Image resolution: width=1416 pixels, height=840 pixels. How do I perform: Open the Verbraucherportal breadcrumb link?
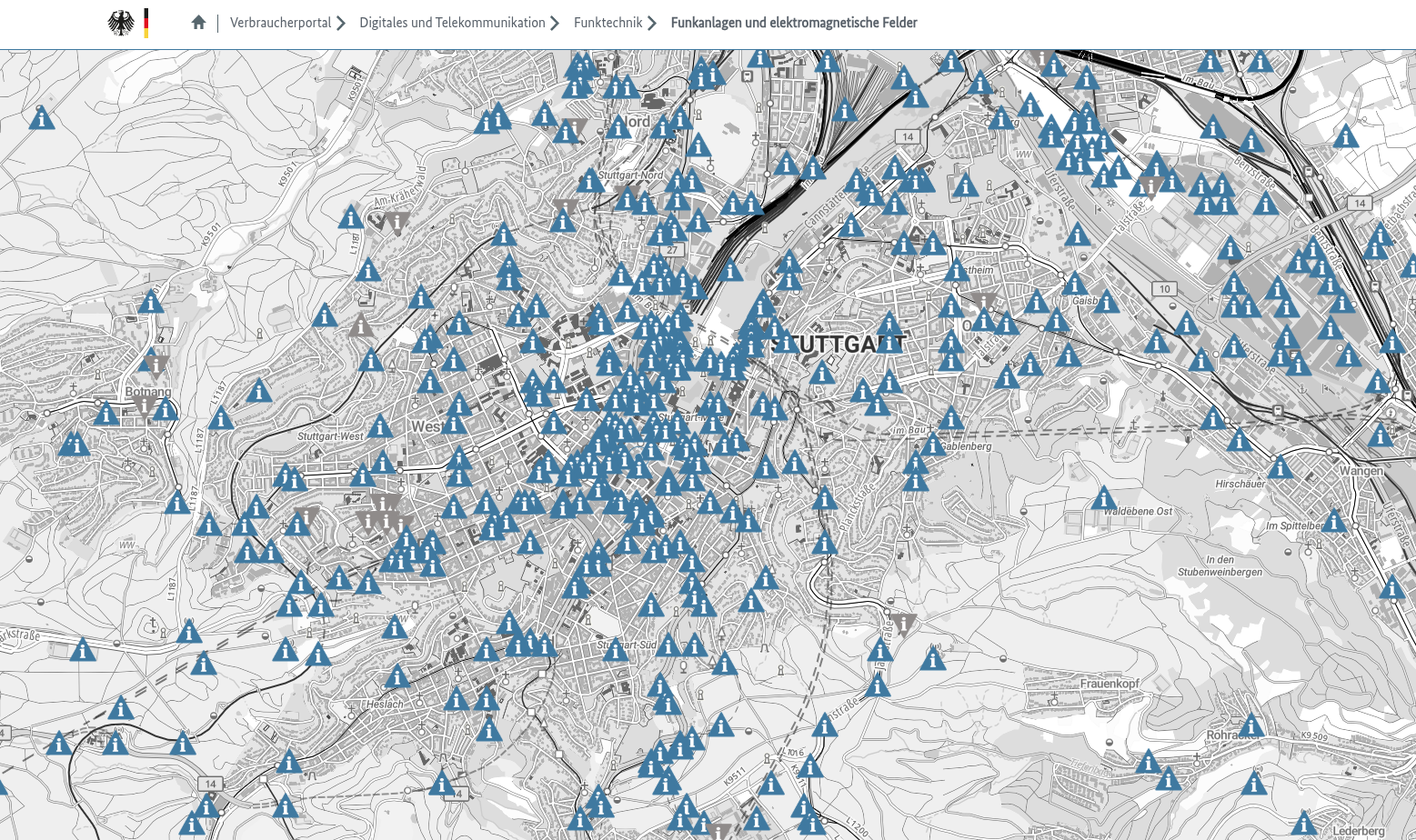280,23
